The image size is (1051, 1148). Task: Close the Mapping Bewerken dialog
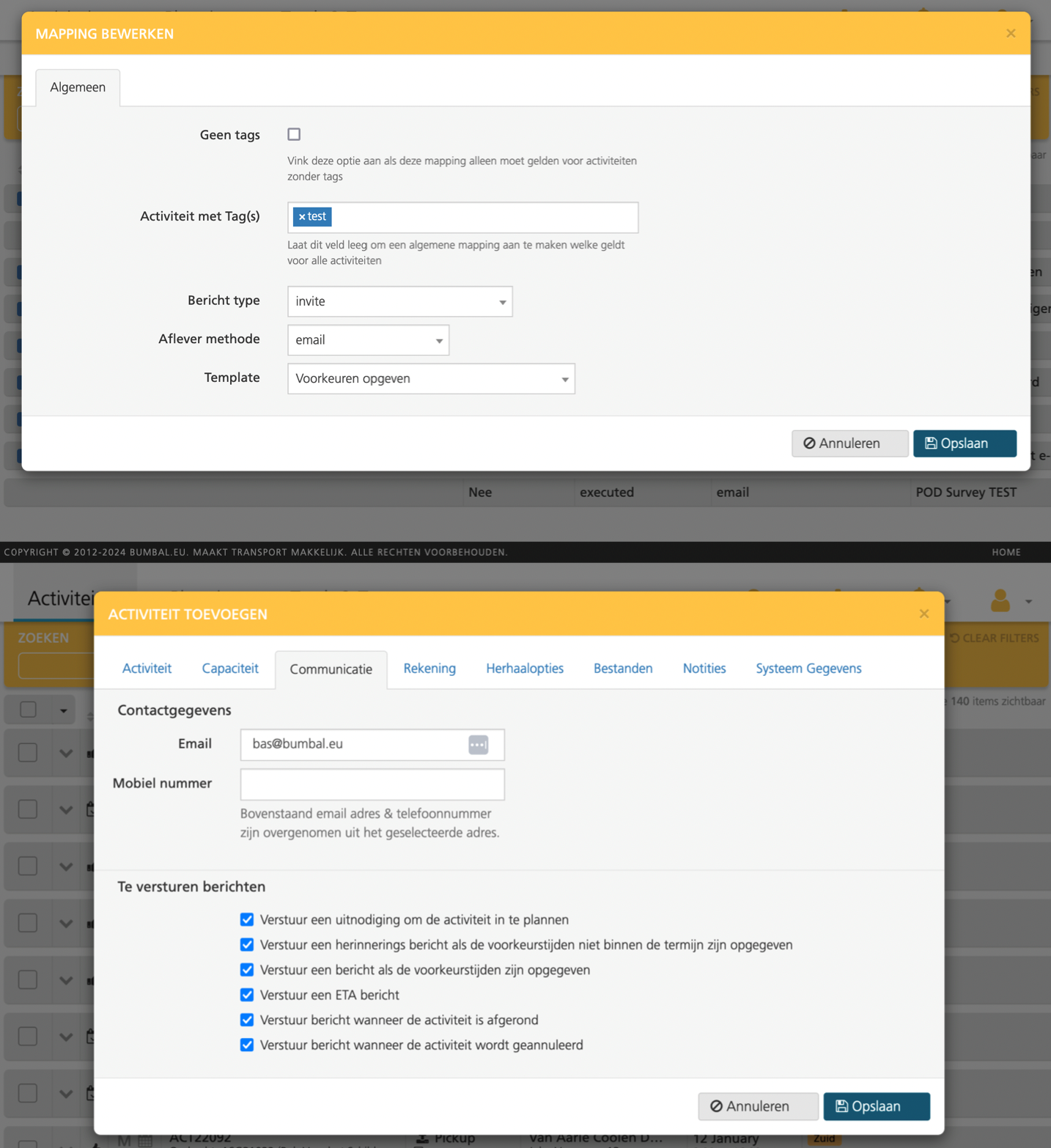point(1011,33)
